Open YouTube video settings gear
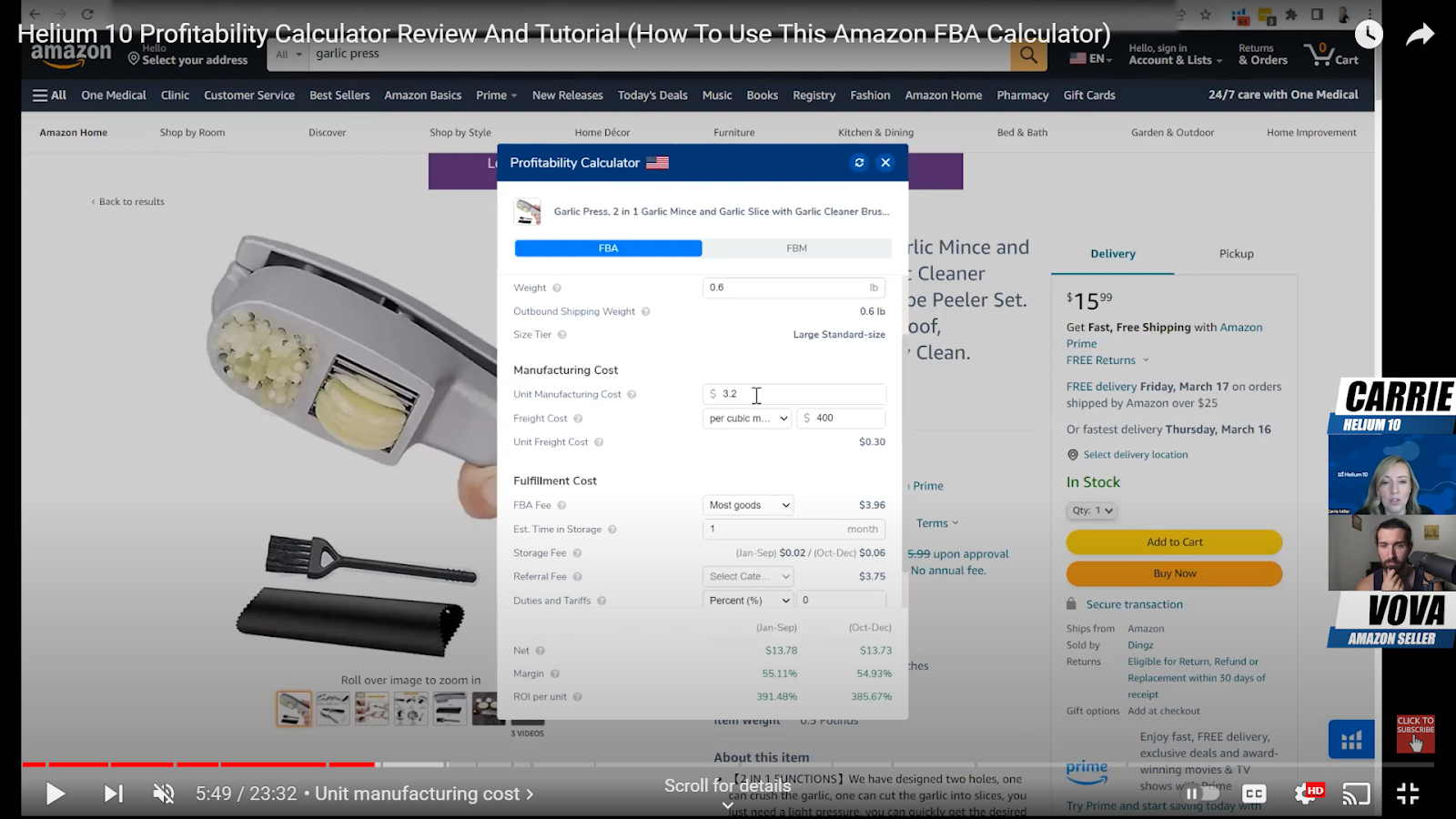Image resolution: width=1456 pixels, height=819 pixels. (x=1308, y=794)
